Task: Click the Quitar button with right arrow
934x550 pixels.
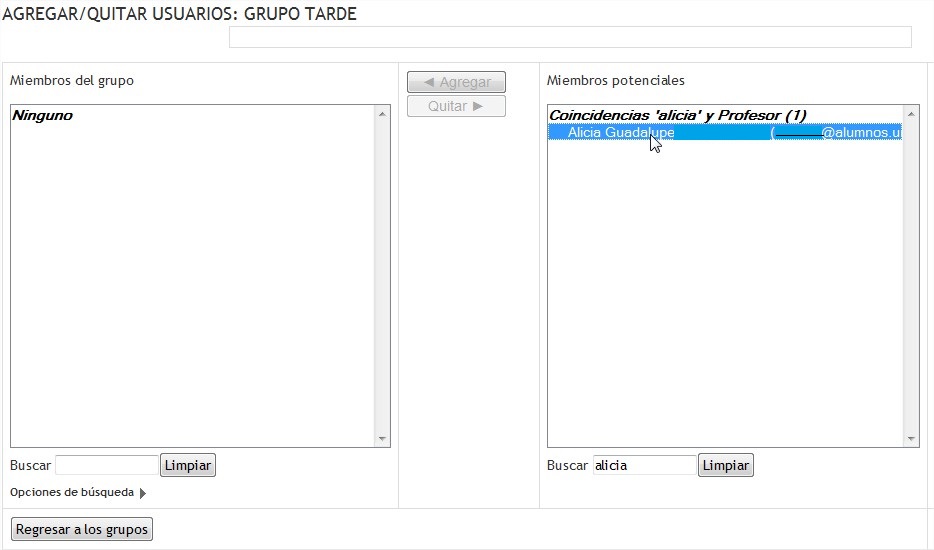Action: coord(456,106)
